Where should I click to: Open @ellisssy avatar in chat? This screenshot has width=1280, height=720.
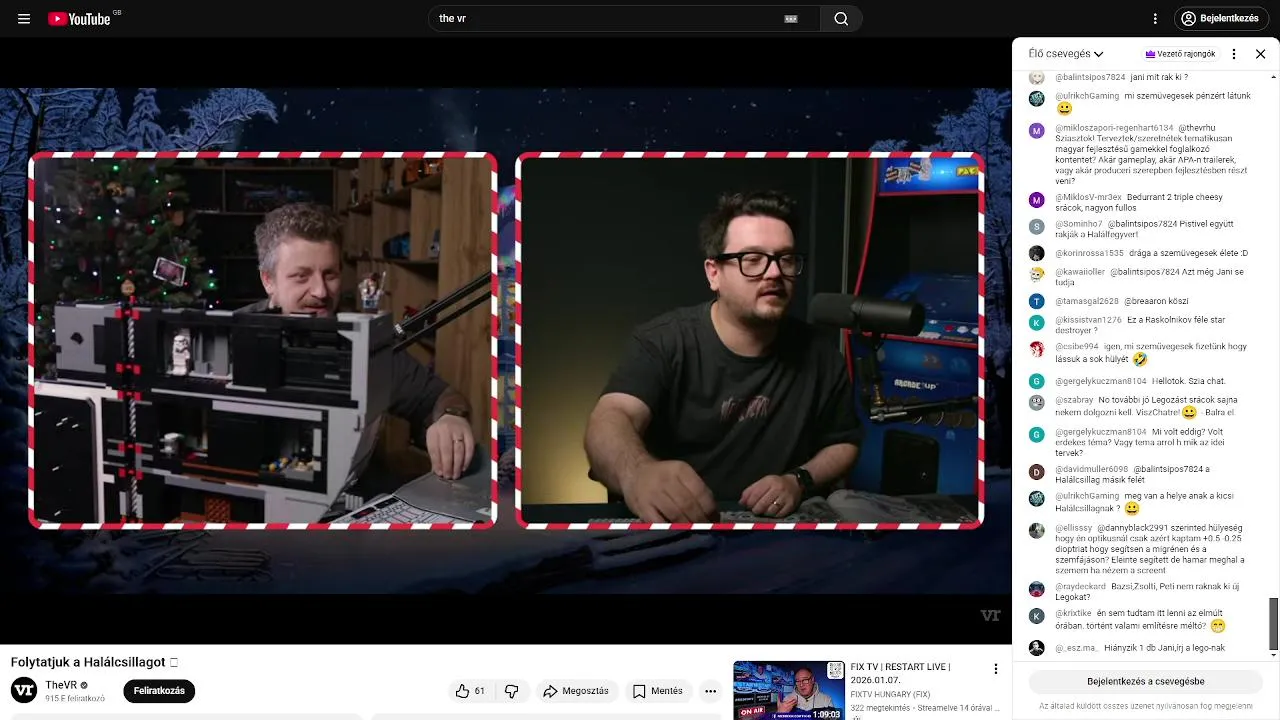(x=1037, y=530)
